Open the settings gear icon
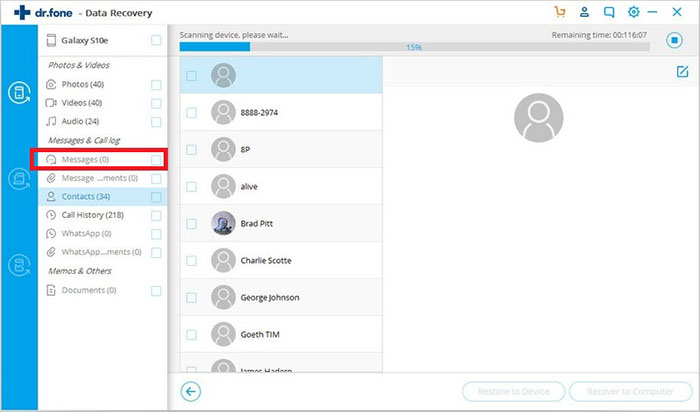700x412 pixels. (633, 12)
